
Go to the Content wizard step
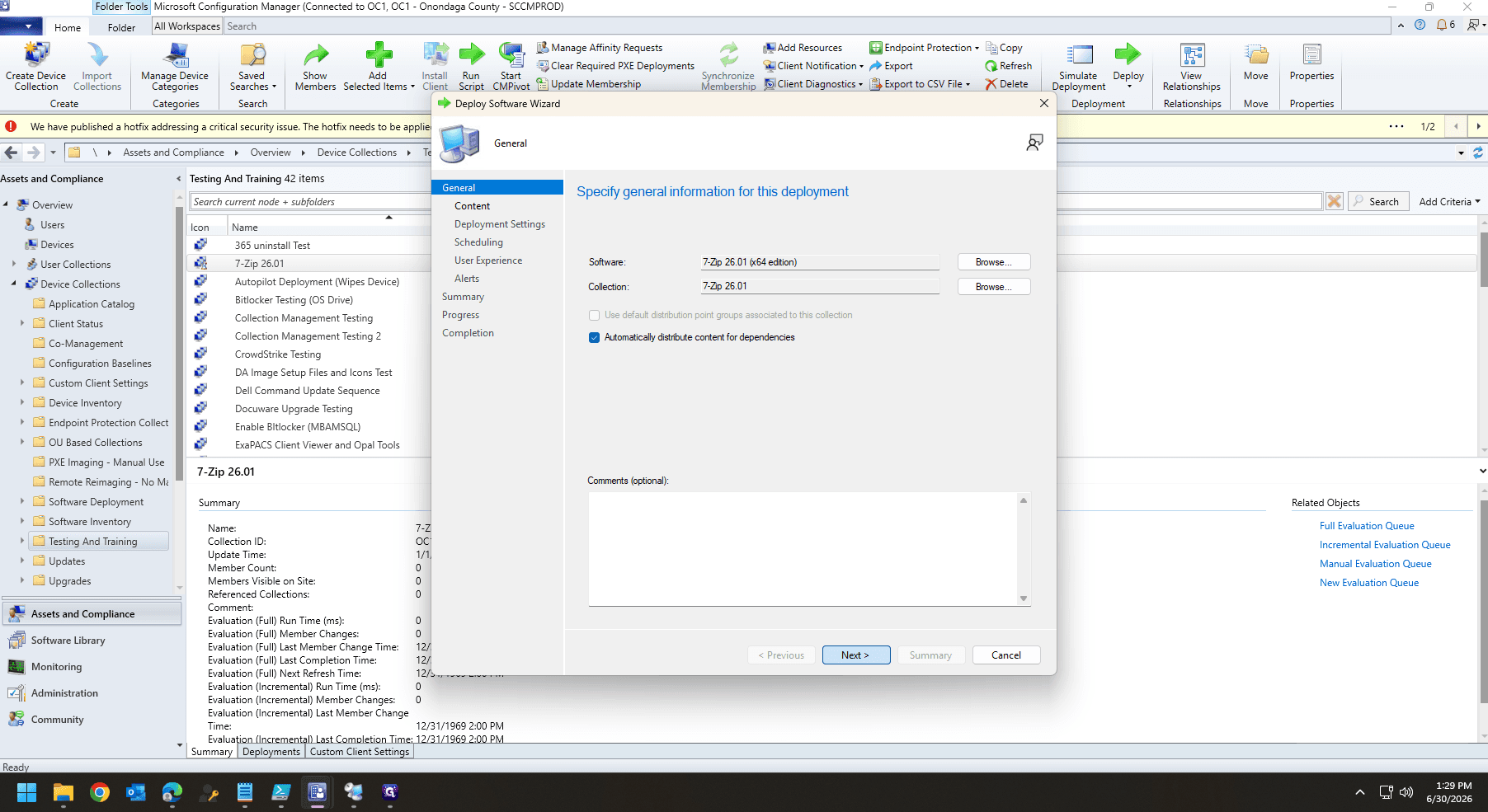472,206
